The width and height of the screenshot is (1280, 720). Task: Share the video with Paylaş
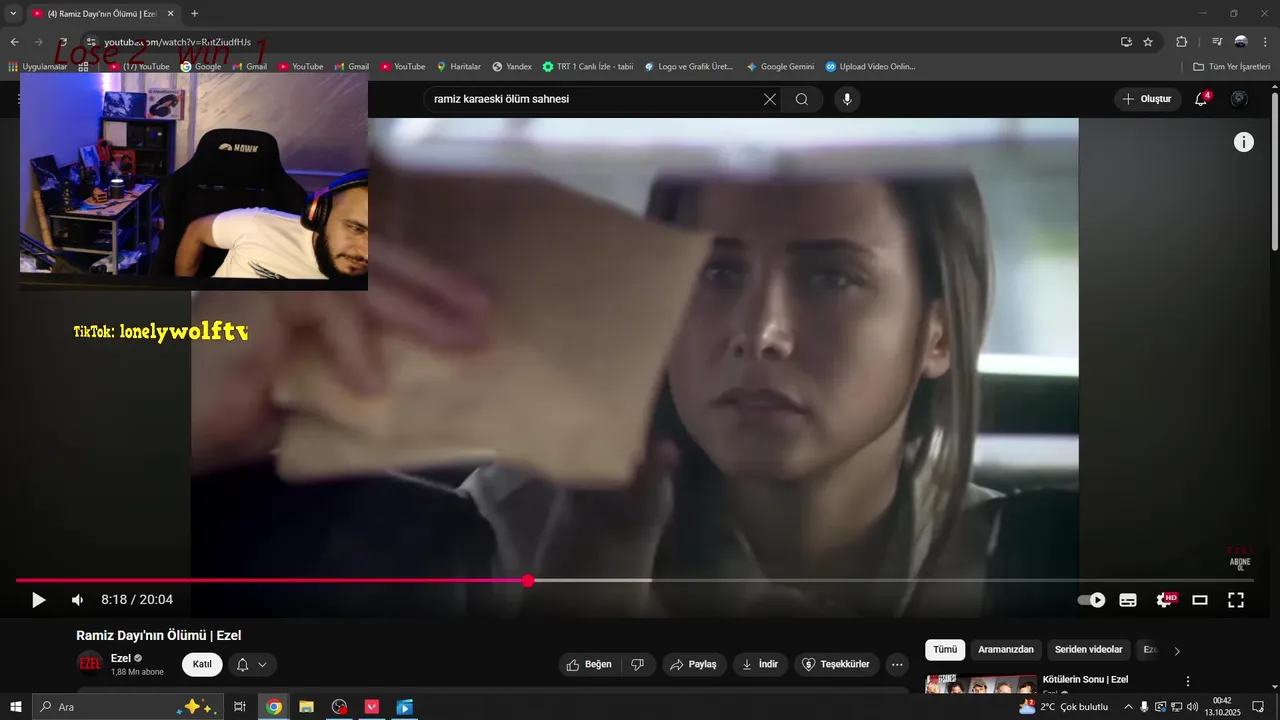[694, 664]
